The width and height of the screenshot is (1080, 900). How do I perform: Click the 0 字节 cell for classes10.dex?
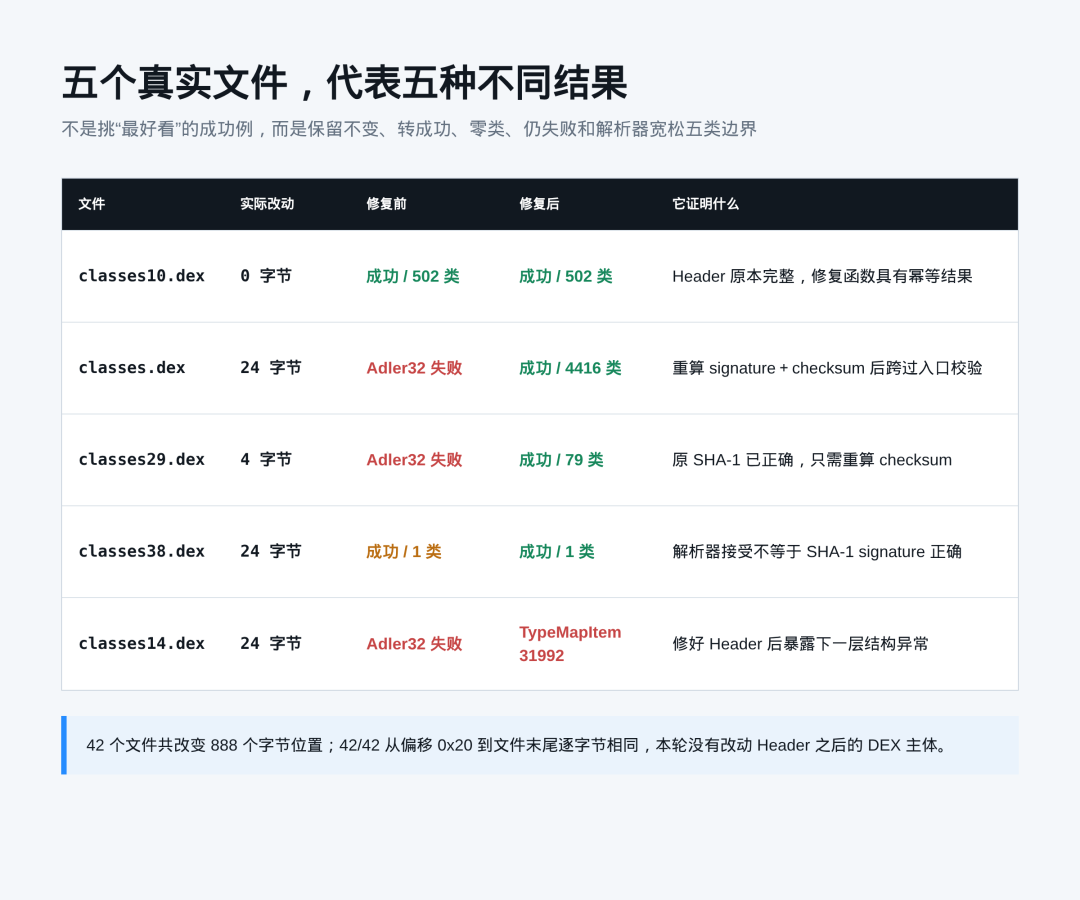266,276
